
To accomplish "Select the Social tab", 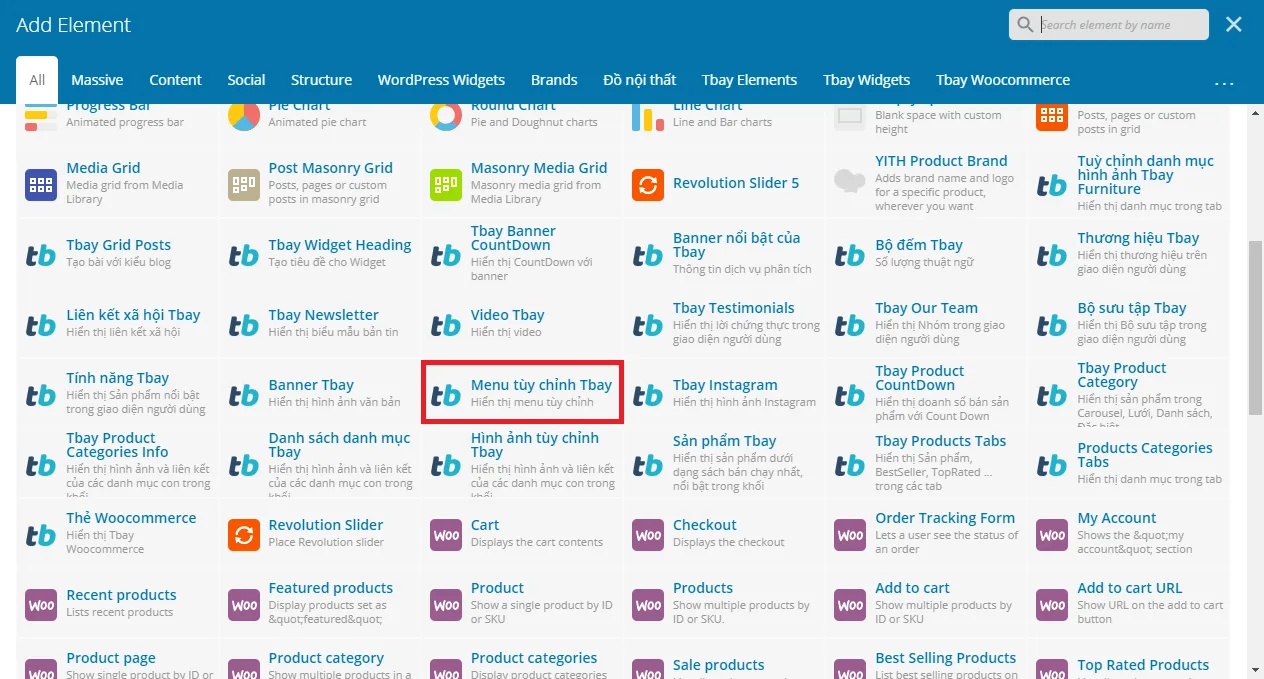I will point(246,80).
